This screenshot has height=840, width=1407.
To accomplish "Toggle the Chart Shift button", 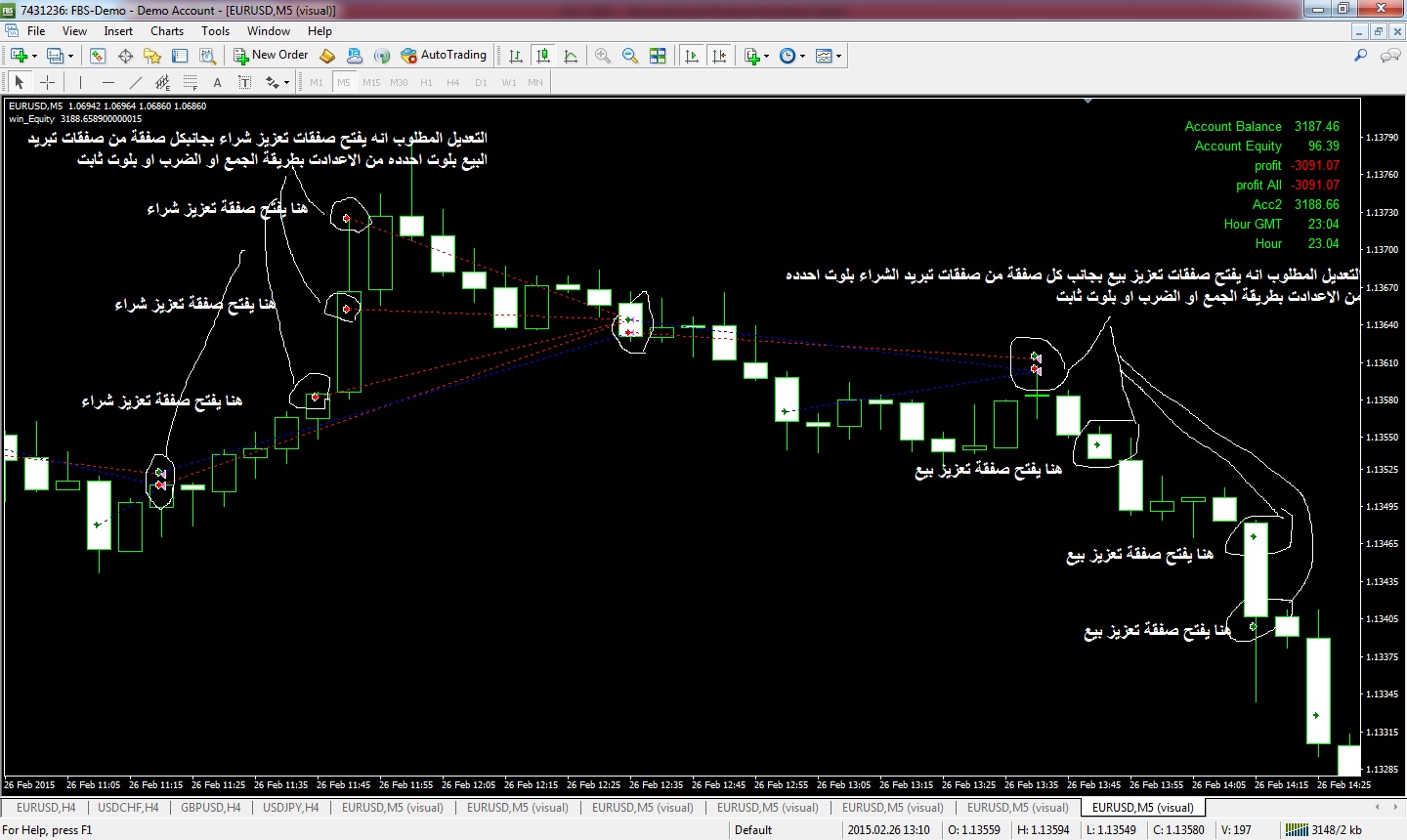I will 719,56.
